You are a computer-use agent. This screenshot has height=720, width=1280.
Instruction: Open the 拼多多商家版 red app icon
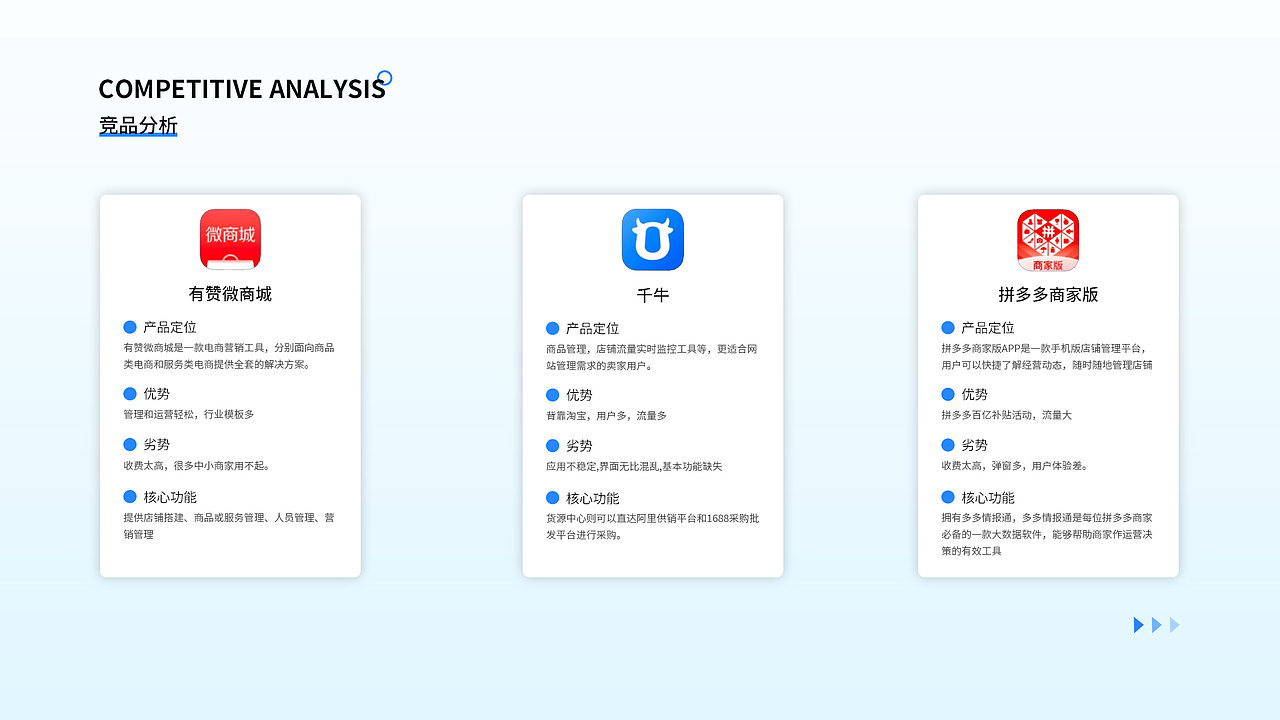1048,240
